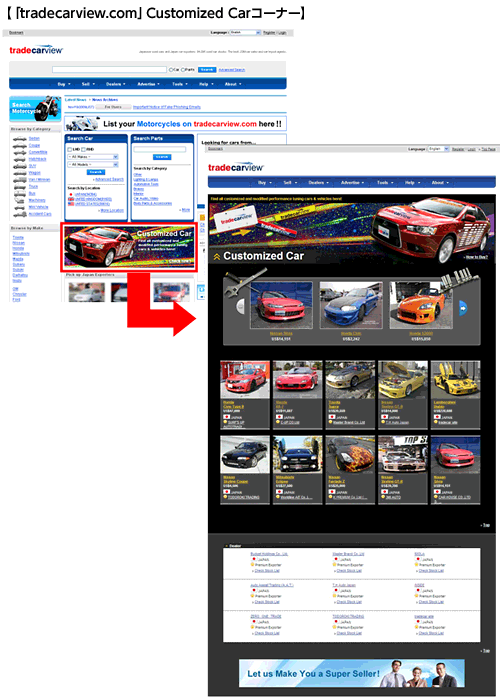
Task: Click the Top link below the car listings
Action: (486, 525)
